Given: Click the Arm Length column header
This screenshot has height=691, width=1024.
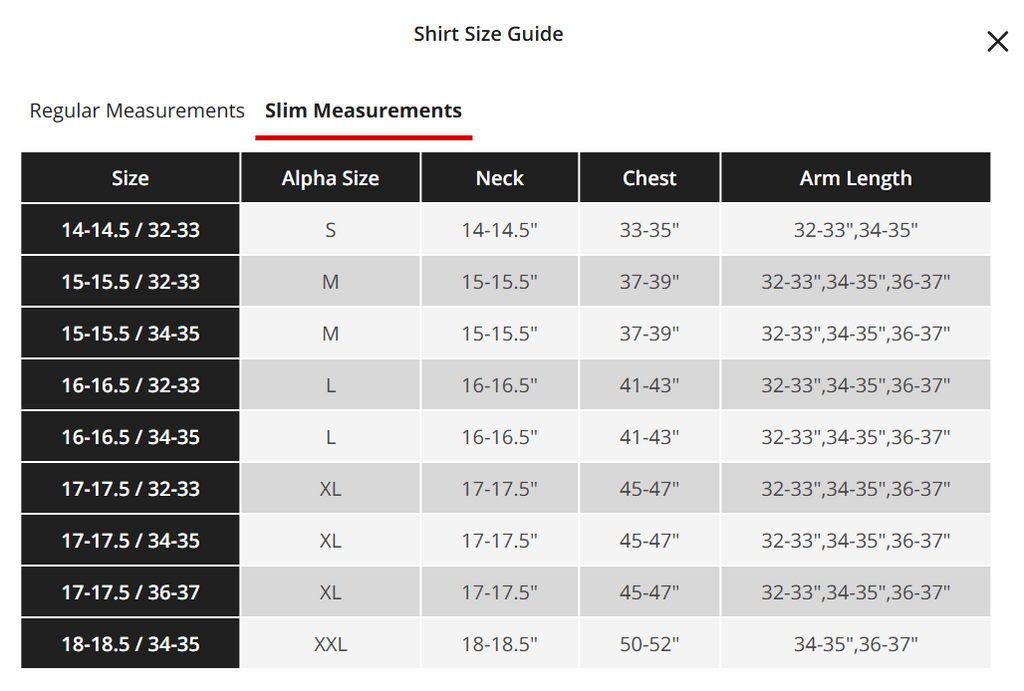Looking at the screenshot, I should tap(856, 178).
